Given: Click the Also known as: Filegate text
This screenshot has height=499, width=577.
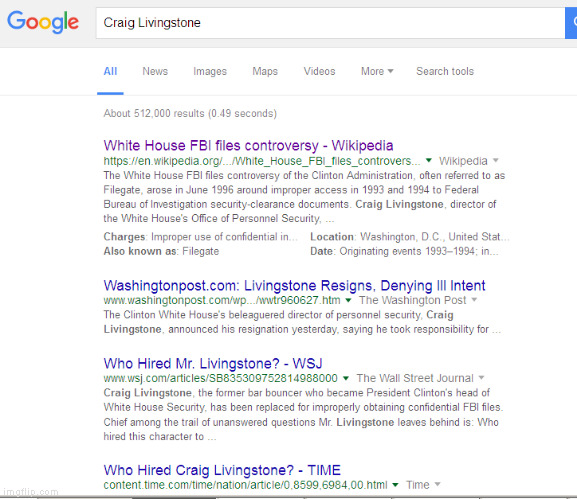Looking at the screenshot, I should pos(161,251).
